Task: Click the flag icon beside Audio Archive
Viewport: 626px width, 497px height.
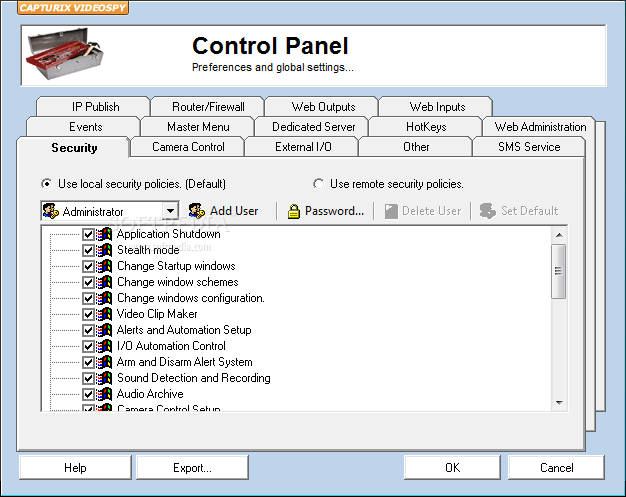Action: 104,394
